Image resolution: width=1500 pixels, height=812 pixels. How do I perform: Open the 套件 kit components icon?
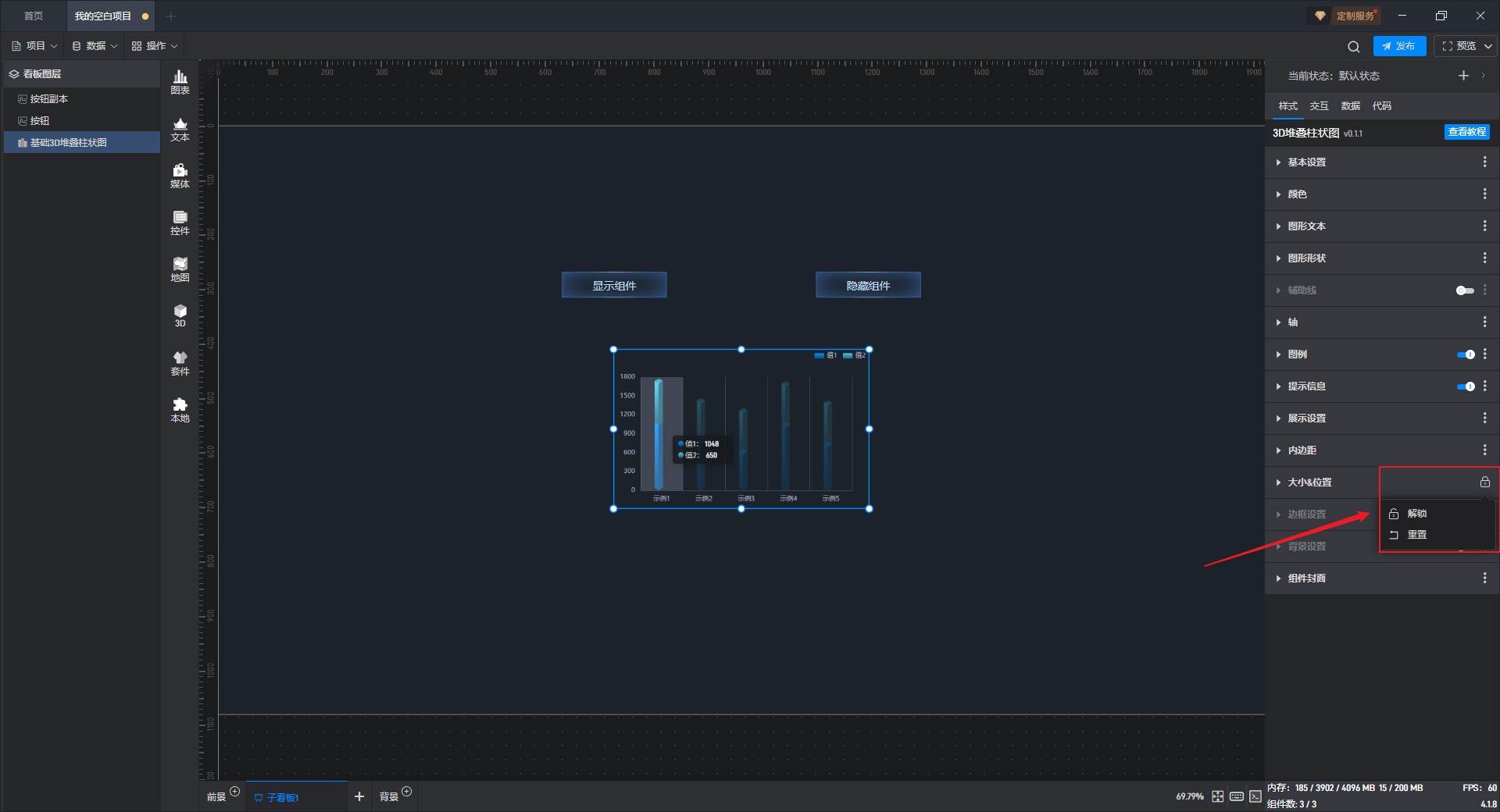[x=180, y=363]
